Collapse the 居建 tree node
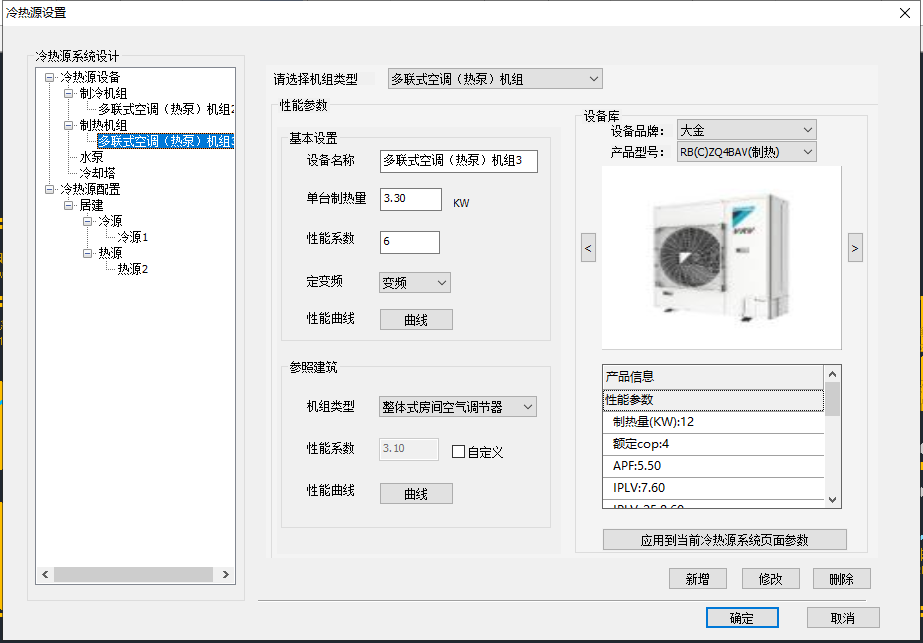 pos(69,205)
